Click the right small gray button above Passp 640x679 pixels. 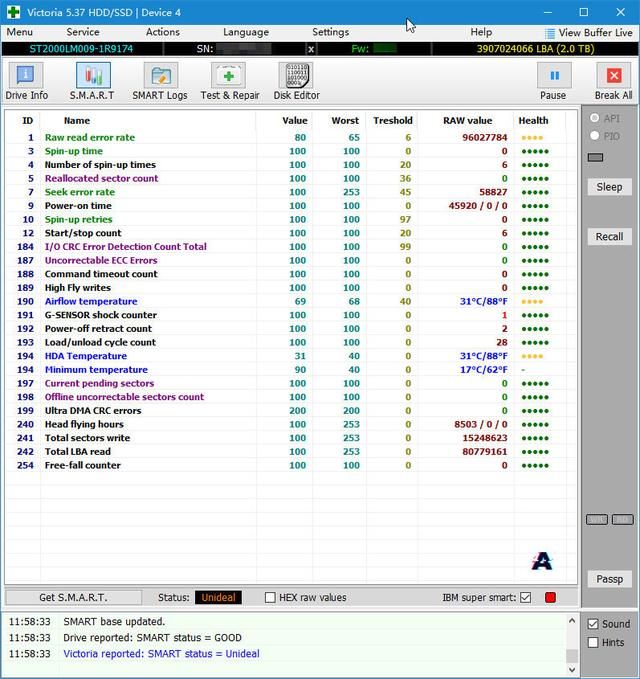(x=623, y=520)
